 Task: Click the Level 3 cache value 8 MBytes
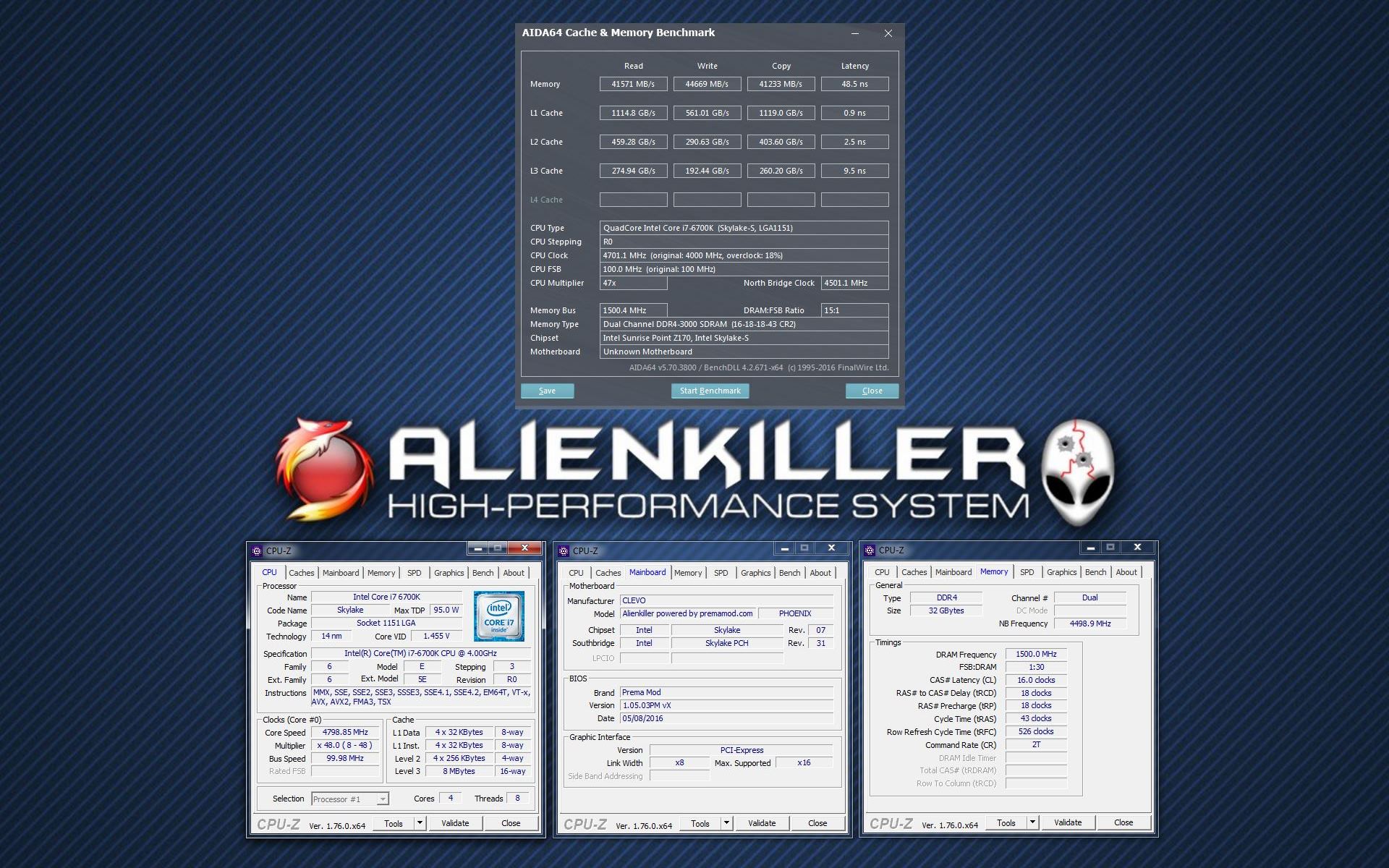[x=459, y=771]
